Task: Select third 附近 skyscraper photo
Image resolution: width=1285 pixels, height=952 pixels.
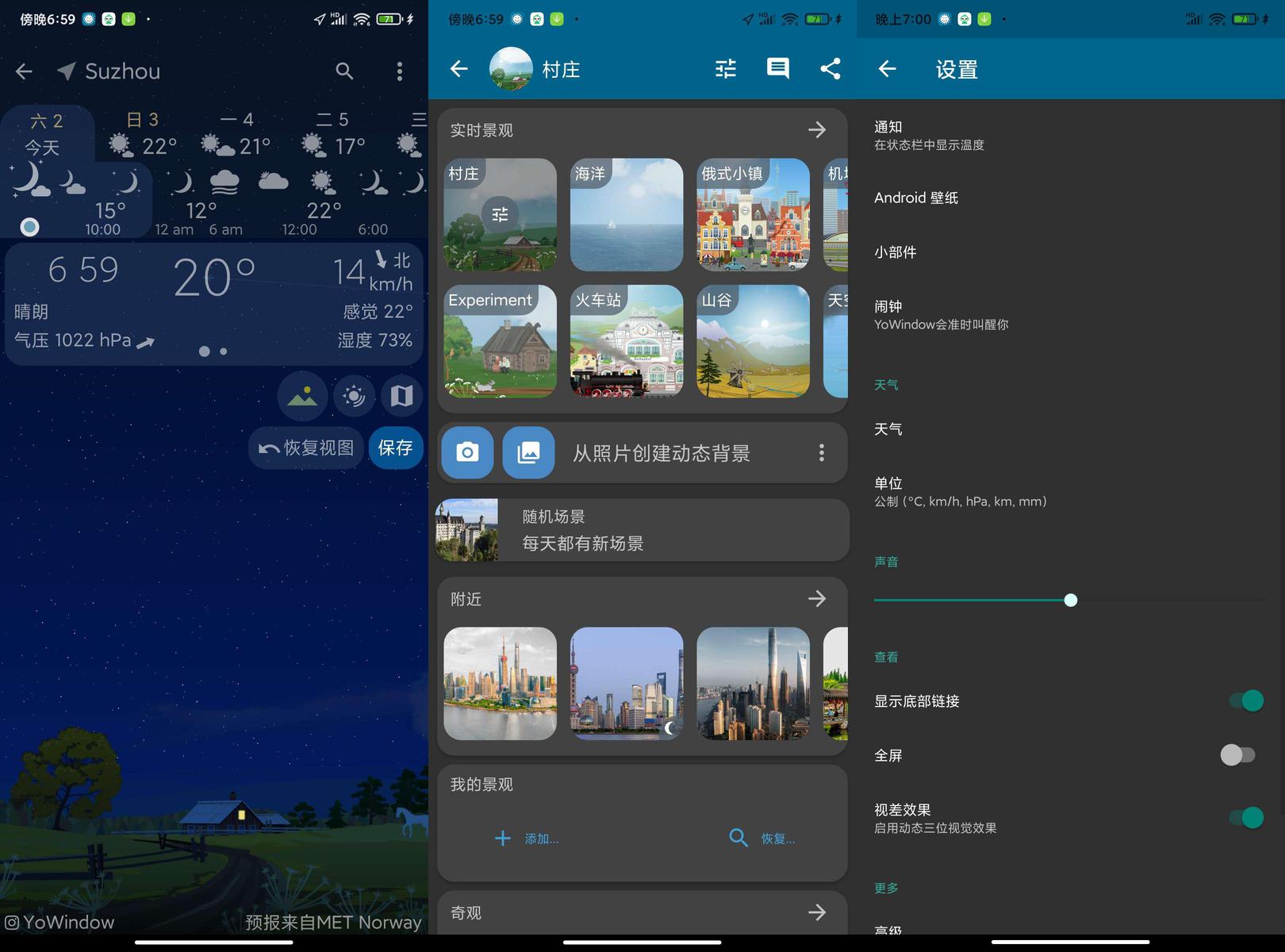Action: pyautogui.click(x=753, y=684)
